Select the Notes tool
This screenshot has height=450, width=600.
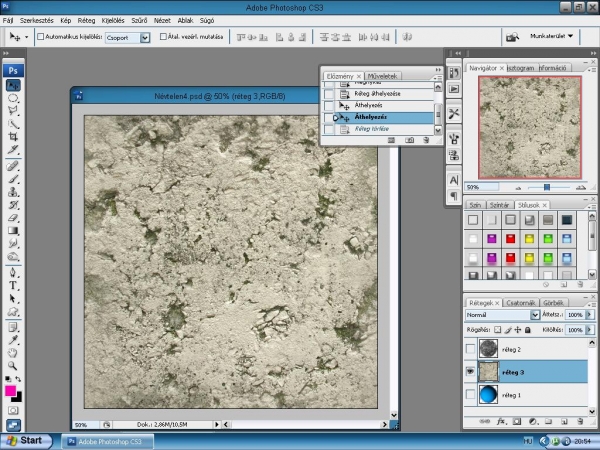tap(13, 327)
